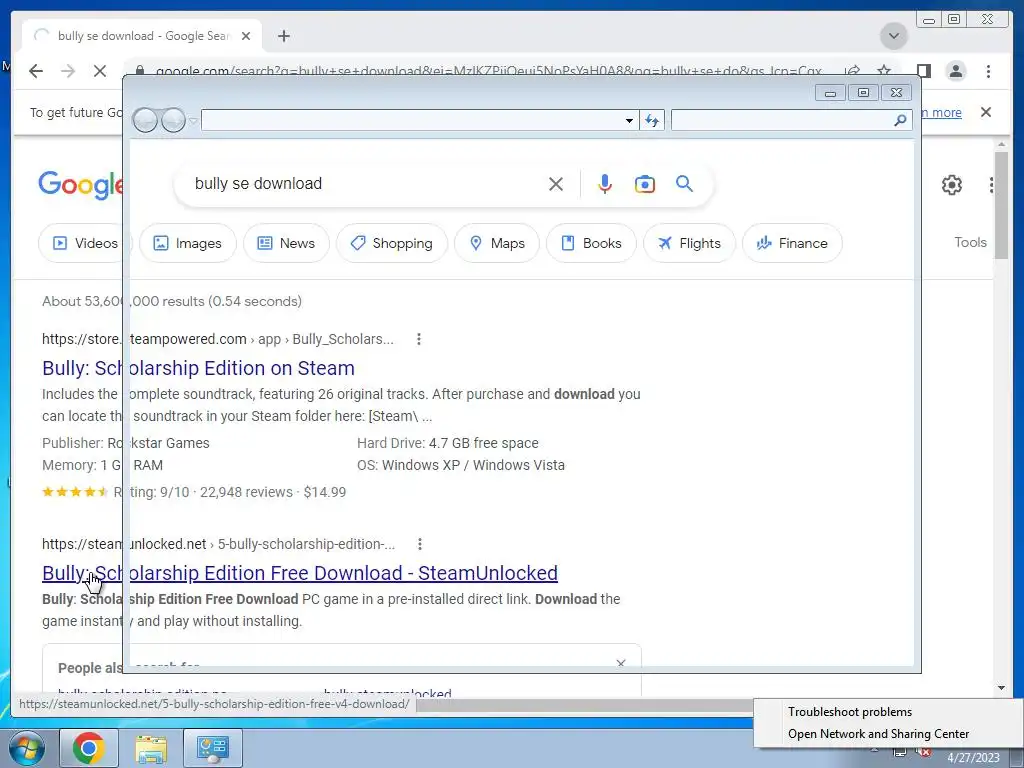
Task: Click the blue Google search magnifier
Action: 684,184
